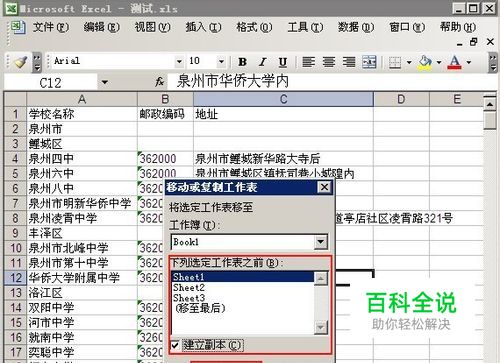Open the 文件(F) menu
Image resolution: width=500 pixels, height=363 pixels.
[51, 27]
